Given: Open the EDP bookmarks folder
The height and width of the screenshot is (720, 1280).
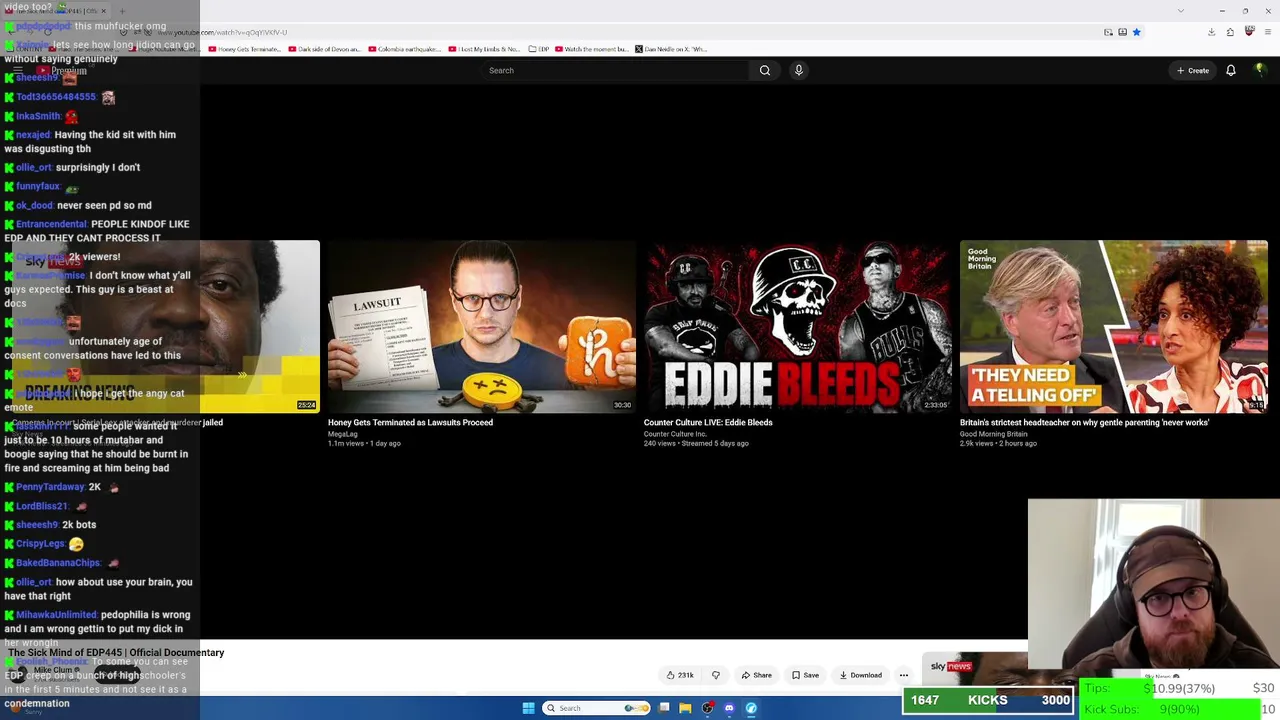Looking at the screenshot, I should (539, 49).
